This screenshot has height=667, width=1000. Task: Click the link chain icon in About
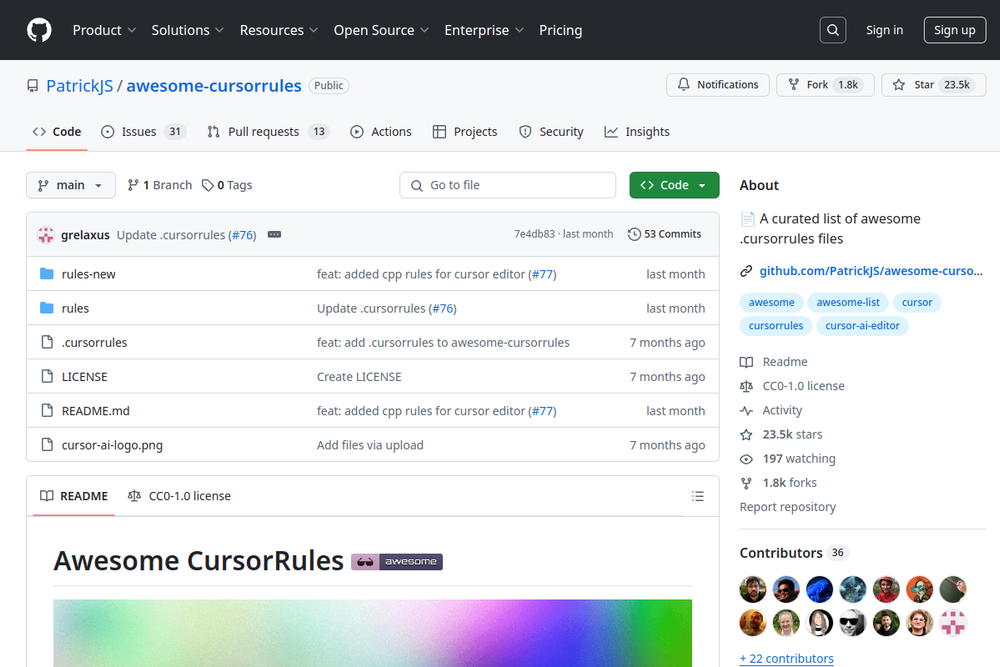pyautogui.click(x=746, y=271)
